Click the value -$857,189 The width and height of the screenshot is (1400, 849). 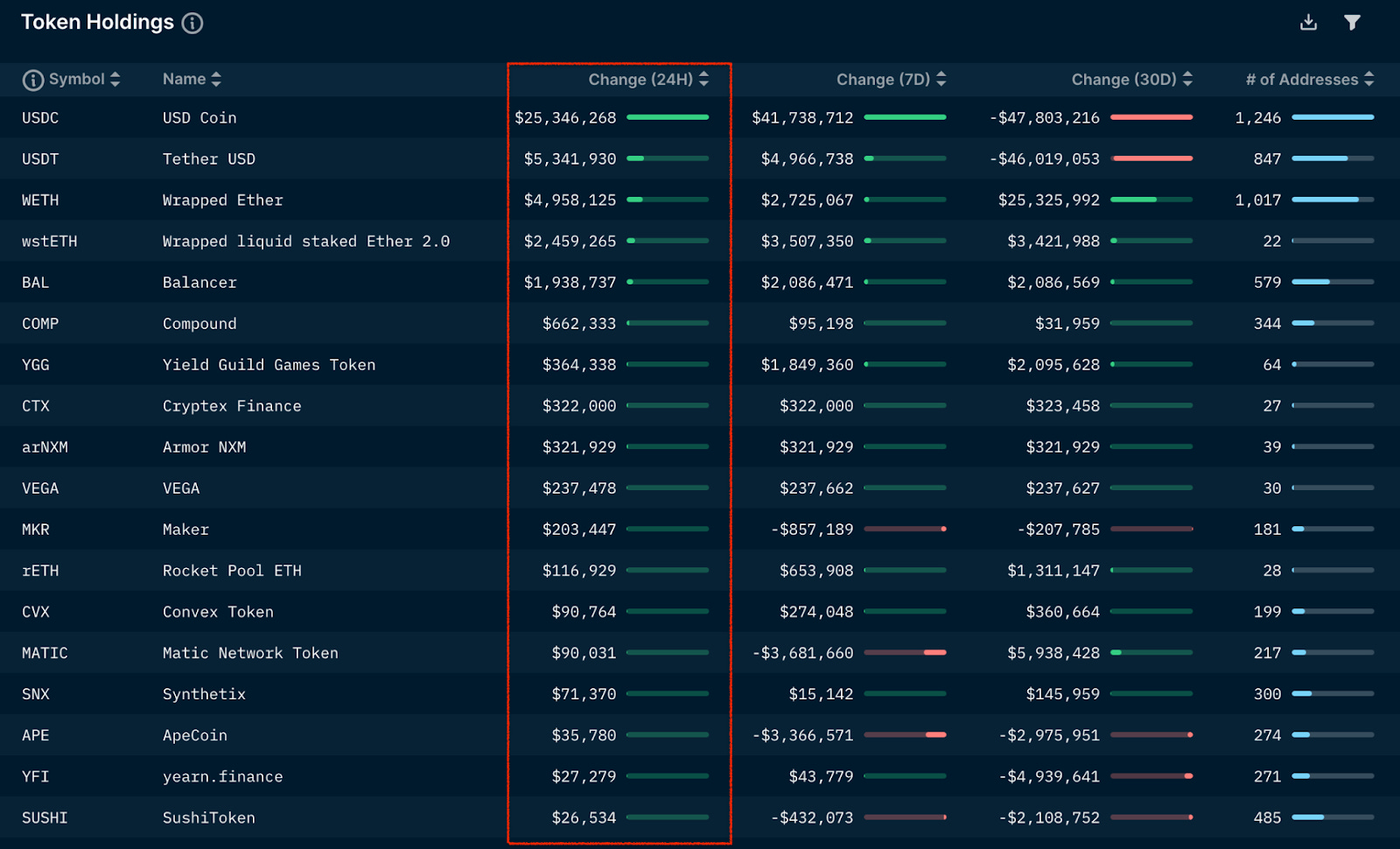coord(812,529)
